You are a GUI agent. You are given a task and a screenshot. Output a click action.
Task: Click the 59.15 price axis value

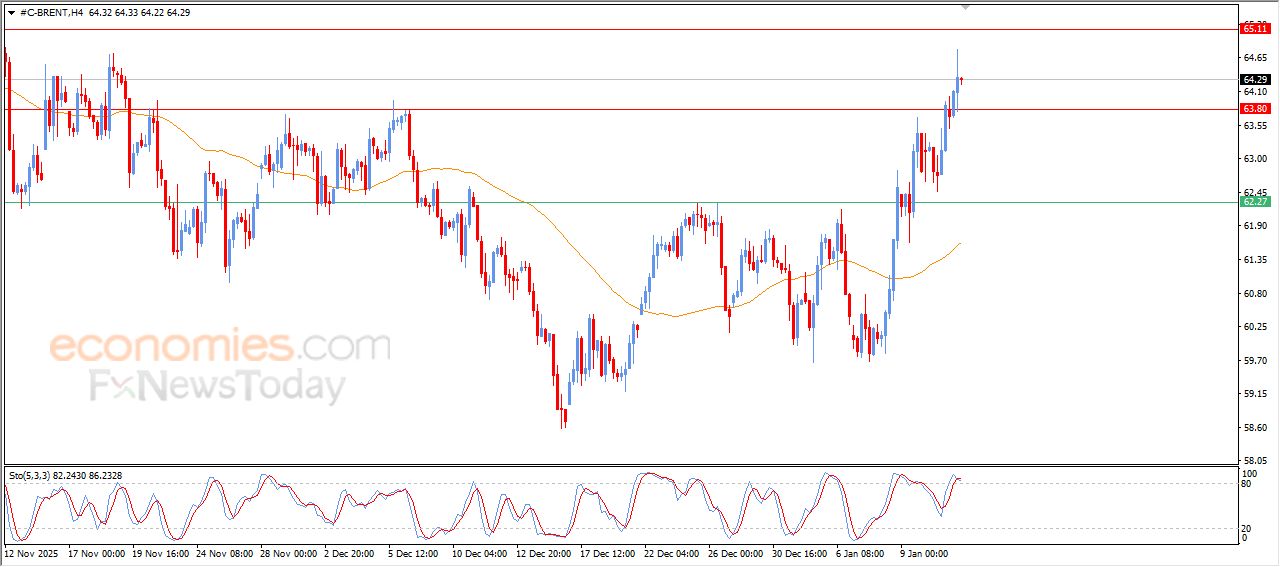pyautogui.click(x=1255, y=394)
